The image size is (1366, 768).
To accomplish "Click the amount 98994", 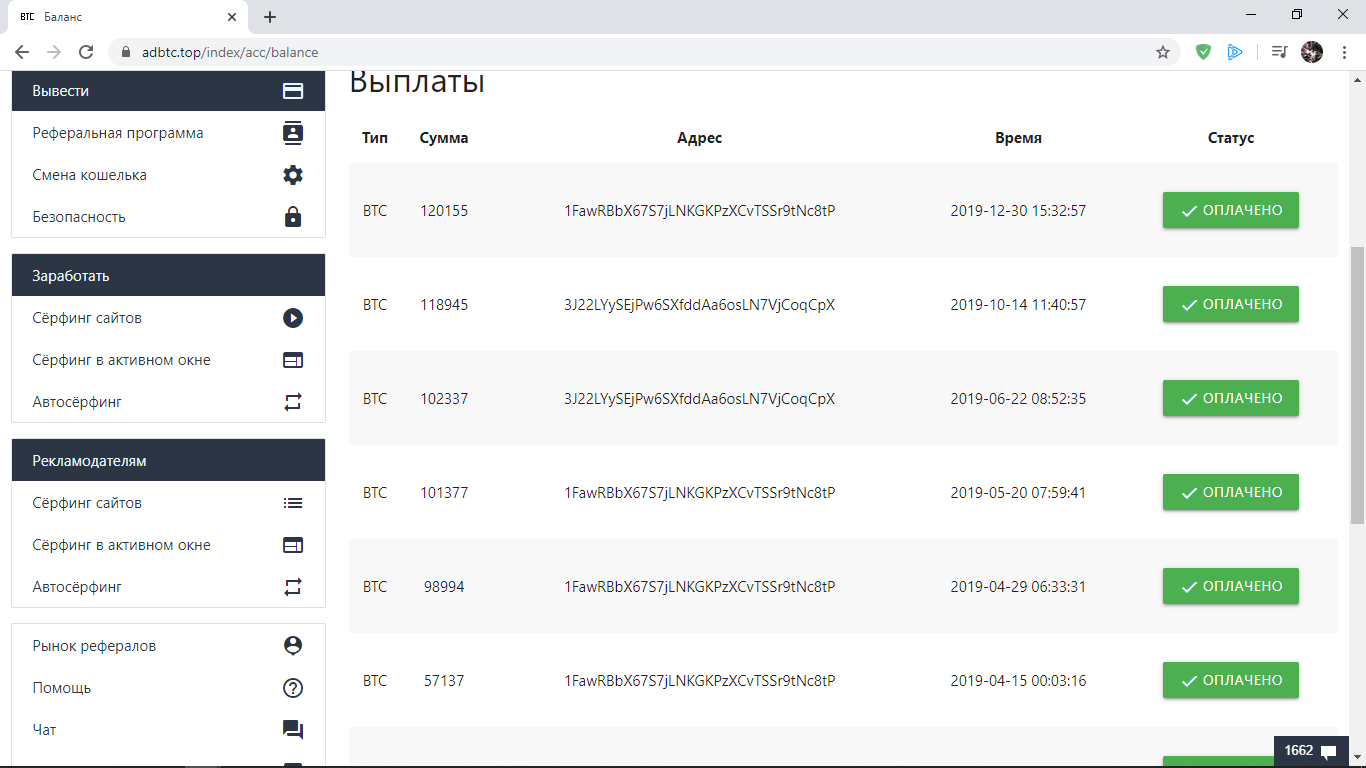I will (x=444, y=587).
